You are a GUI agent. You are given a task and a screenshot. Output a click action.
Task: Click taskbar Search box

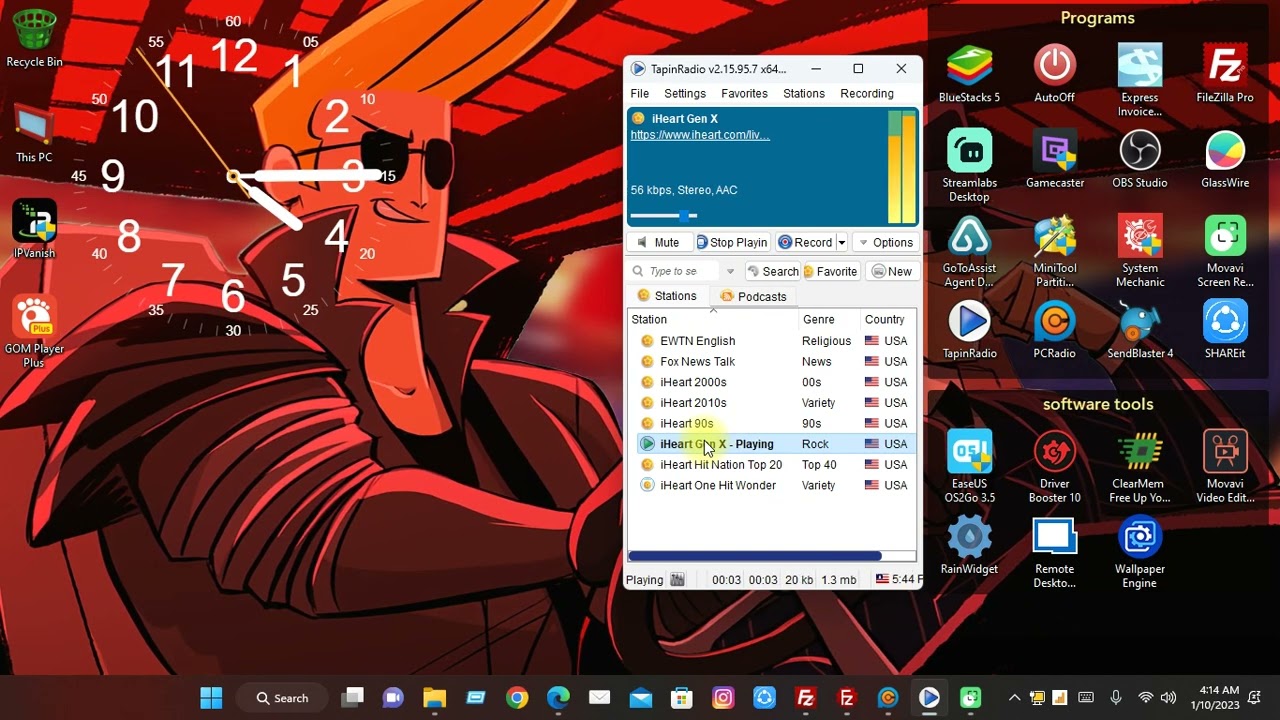[282, 698]
